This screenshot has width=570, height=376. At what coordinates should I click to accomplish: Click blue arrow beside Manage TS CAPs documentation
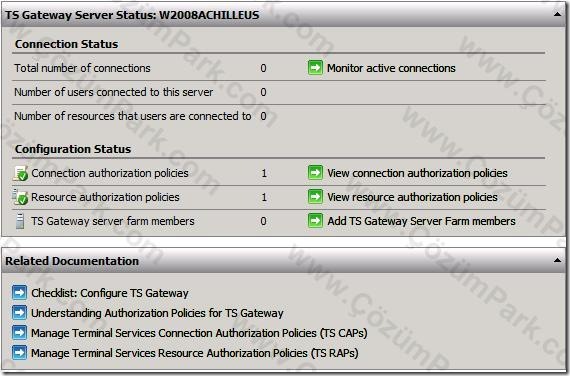[x=19, y=332]
